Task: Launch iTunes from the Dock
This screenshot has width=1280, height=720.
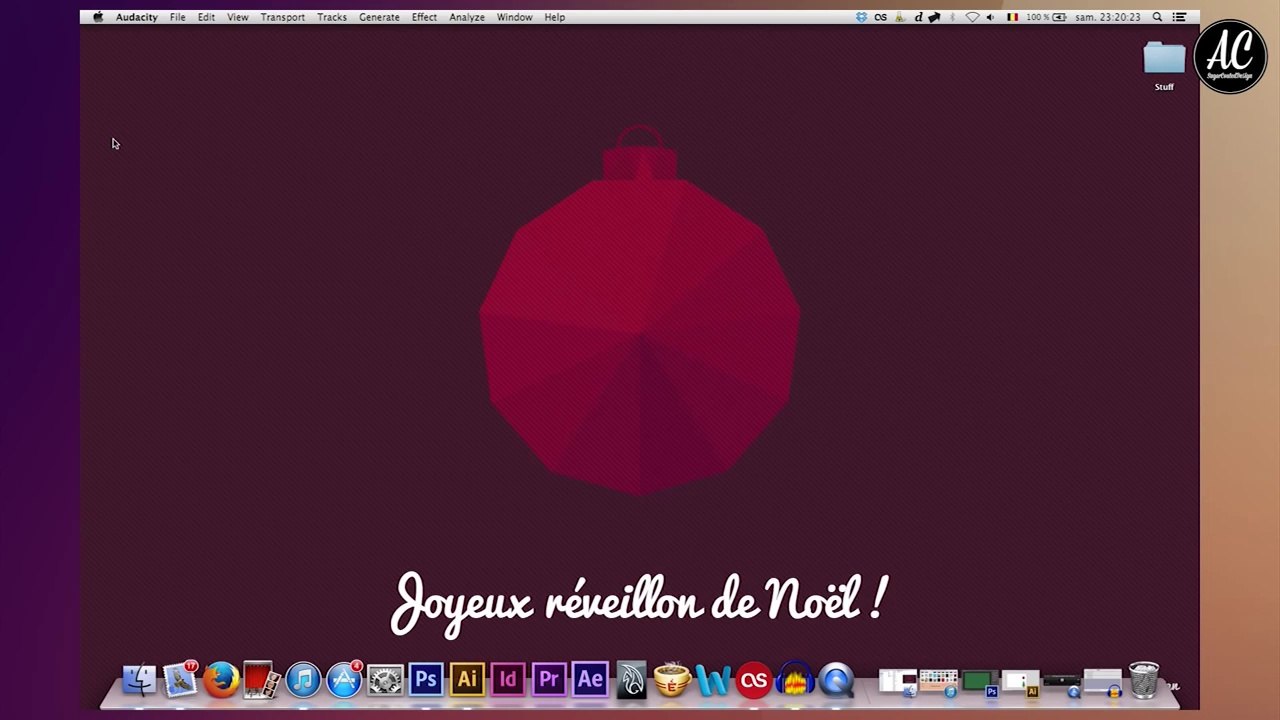Action: pos(303,680)
